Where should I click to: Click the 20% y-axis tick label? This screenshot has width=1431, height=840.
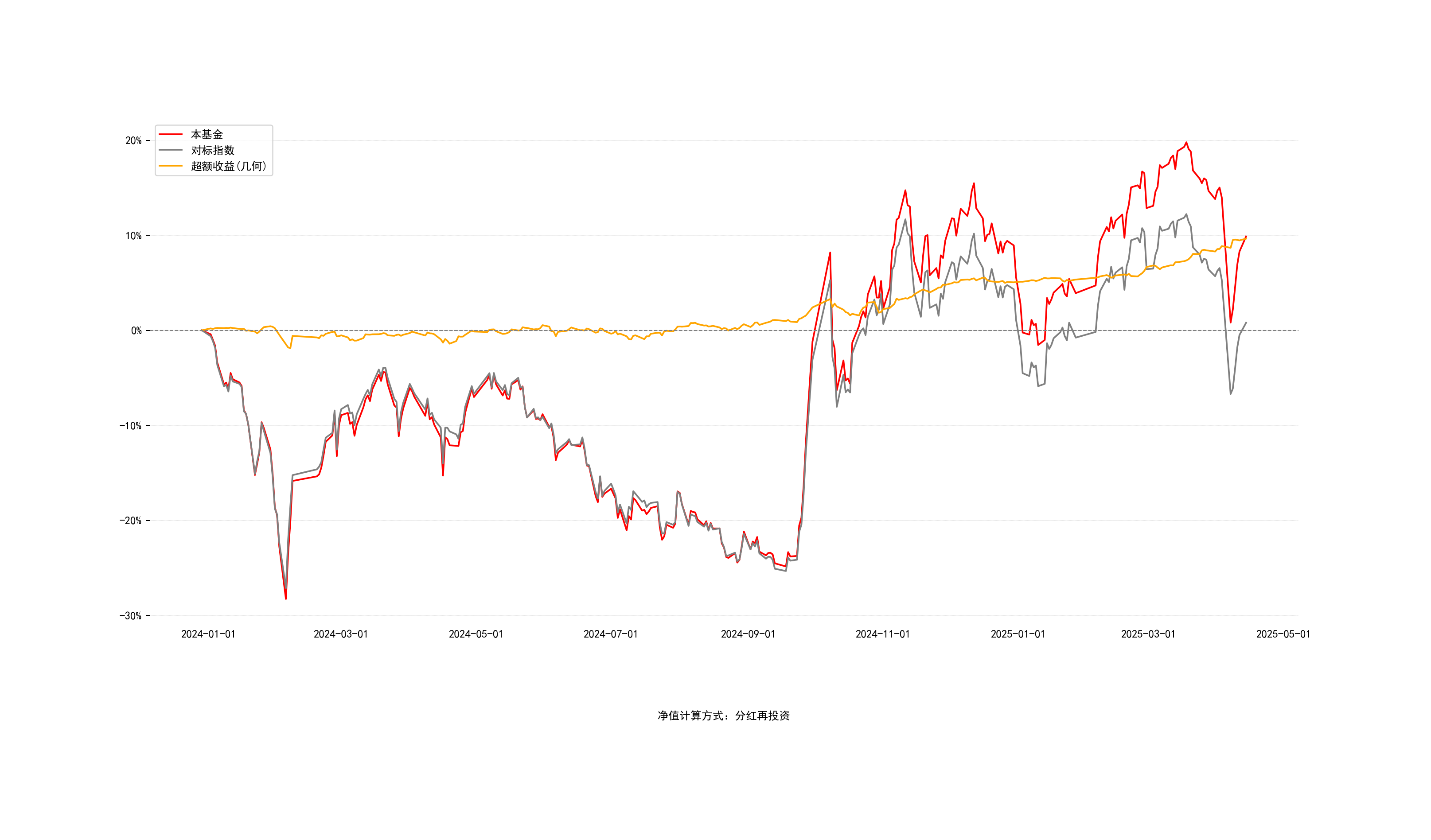pyautogui.click(x=133, y=141)
